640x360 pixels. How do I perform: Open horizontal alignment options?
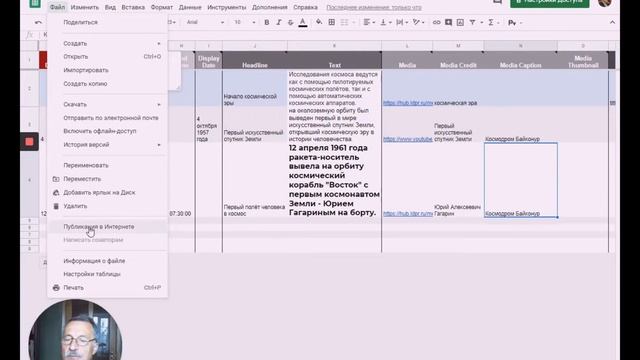(x=369, y=22)
